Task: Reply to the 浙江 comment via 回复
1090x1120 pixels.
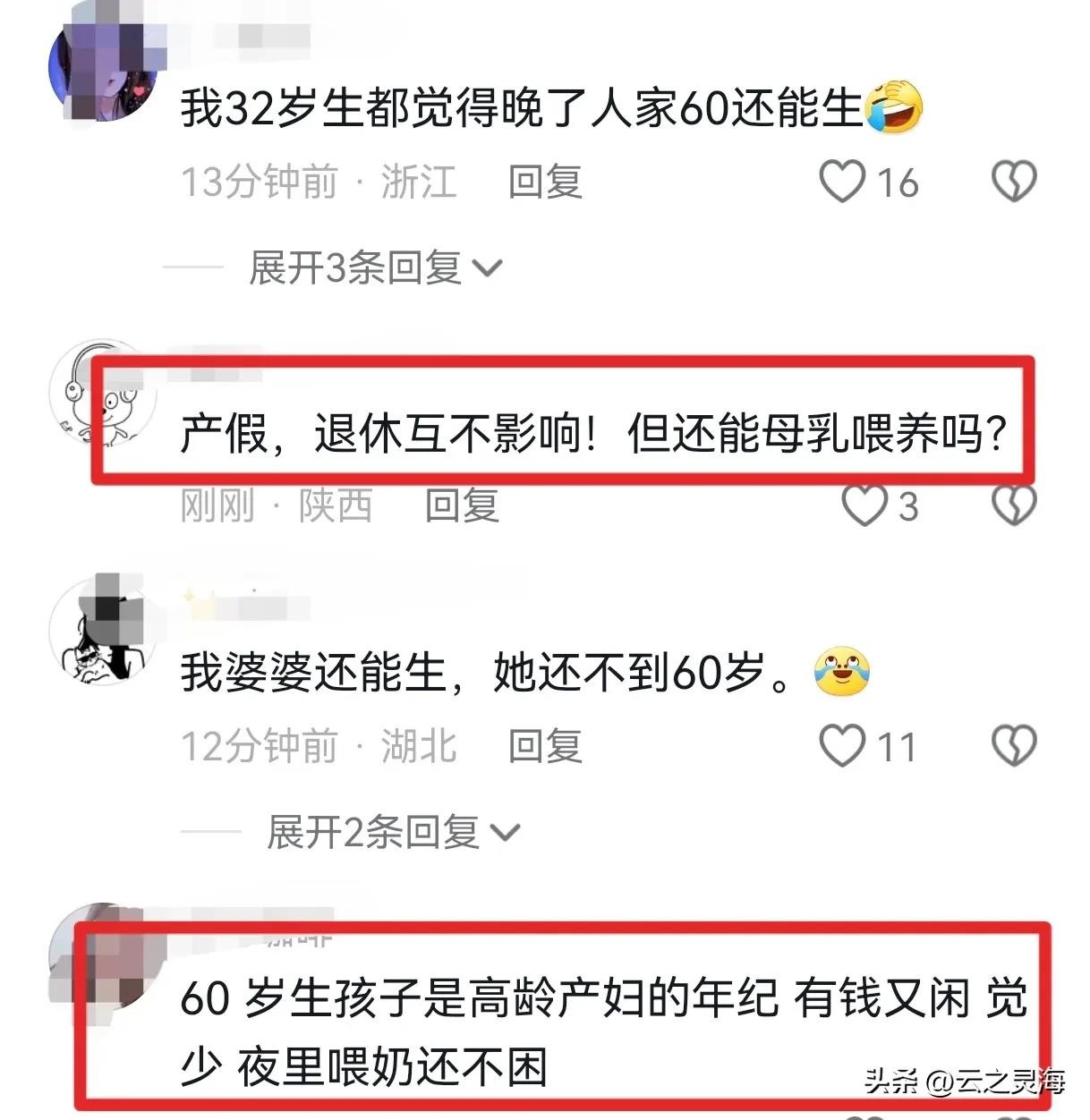Action: coord(546,182)
